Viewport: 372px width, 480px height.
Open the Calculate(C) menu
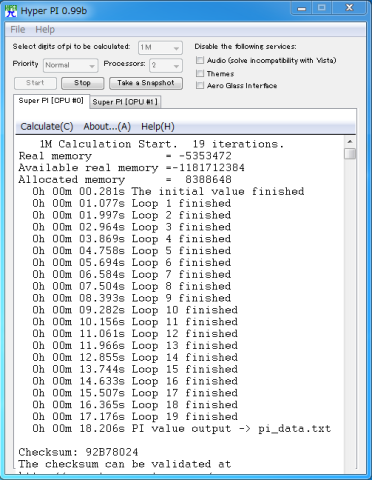click(47, 127)
